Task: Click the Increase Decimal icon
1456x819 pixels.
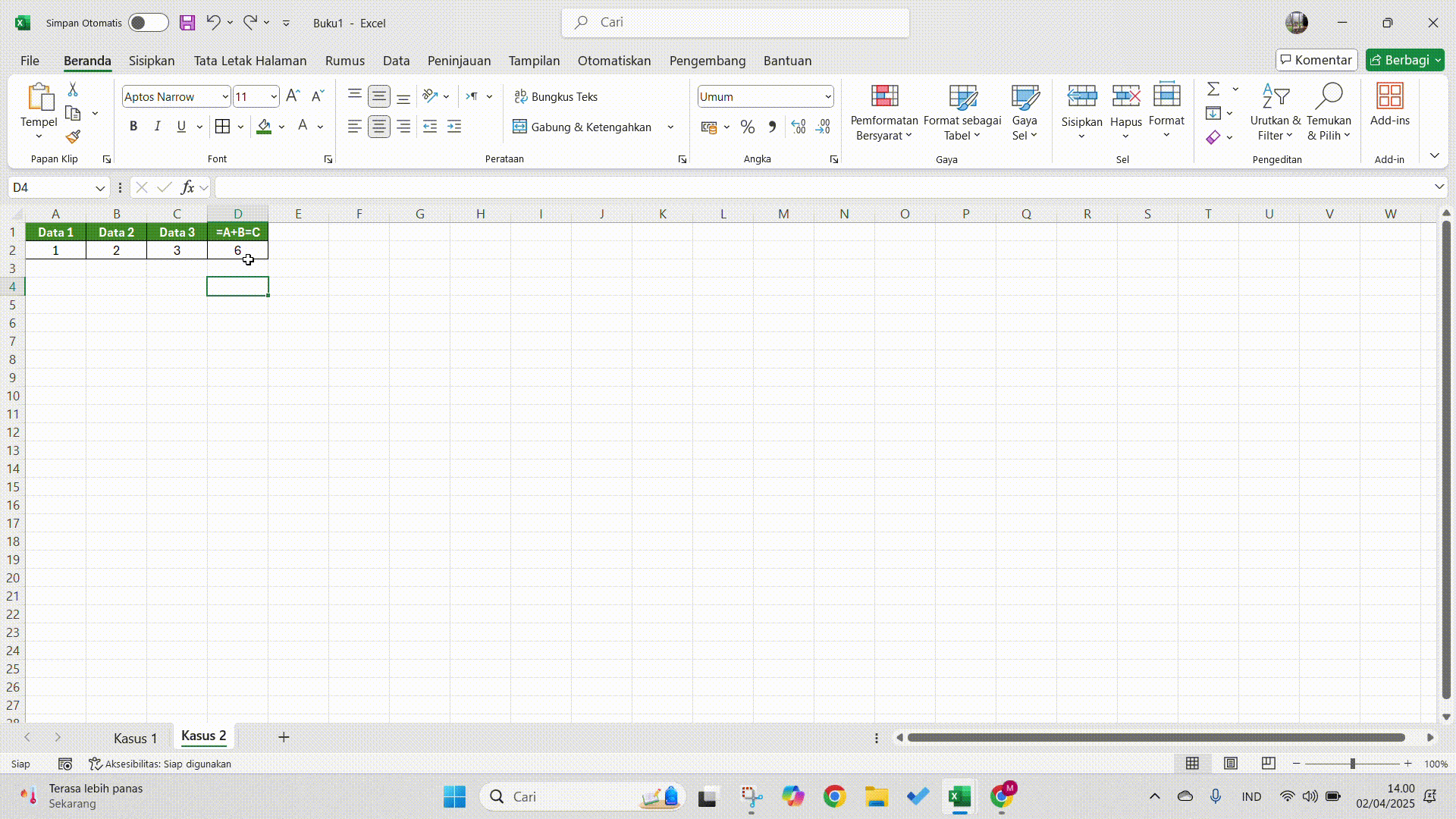Action: [x=799, y=127]
